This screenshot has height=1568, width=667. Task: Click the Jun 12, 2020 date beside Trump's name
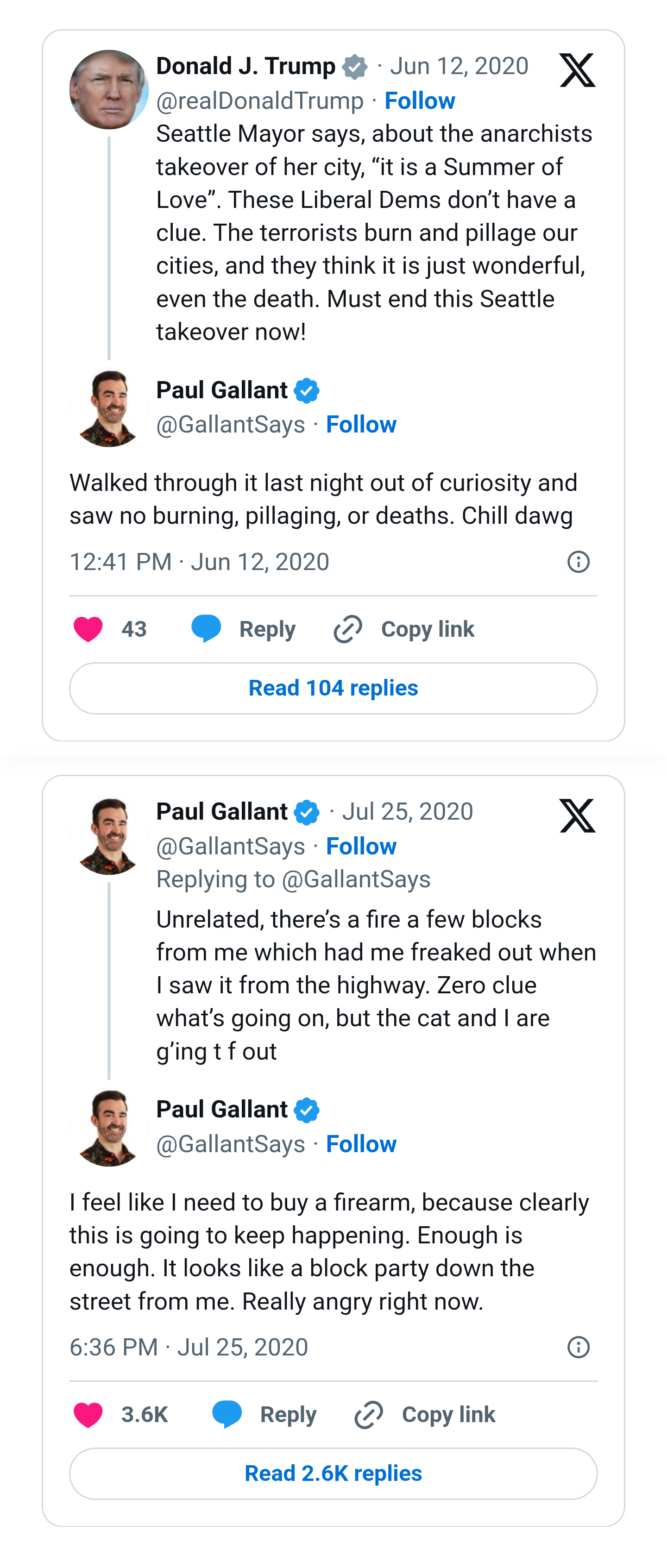pyautogui.click(x=459, y=66)
